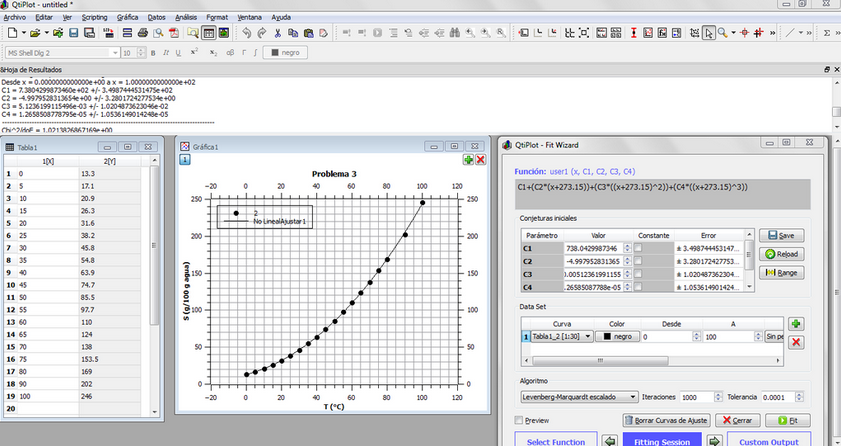Expand the New file dropdown arrow

point(24,33)
